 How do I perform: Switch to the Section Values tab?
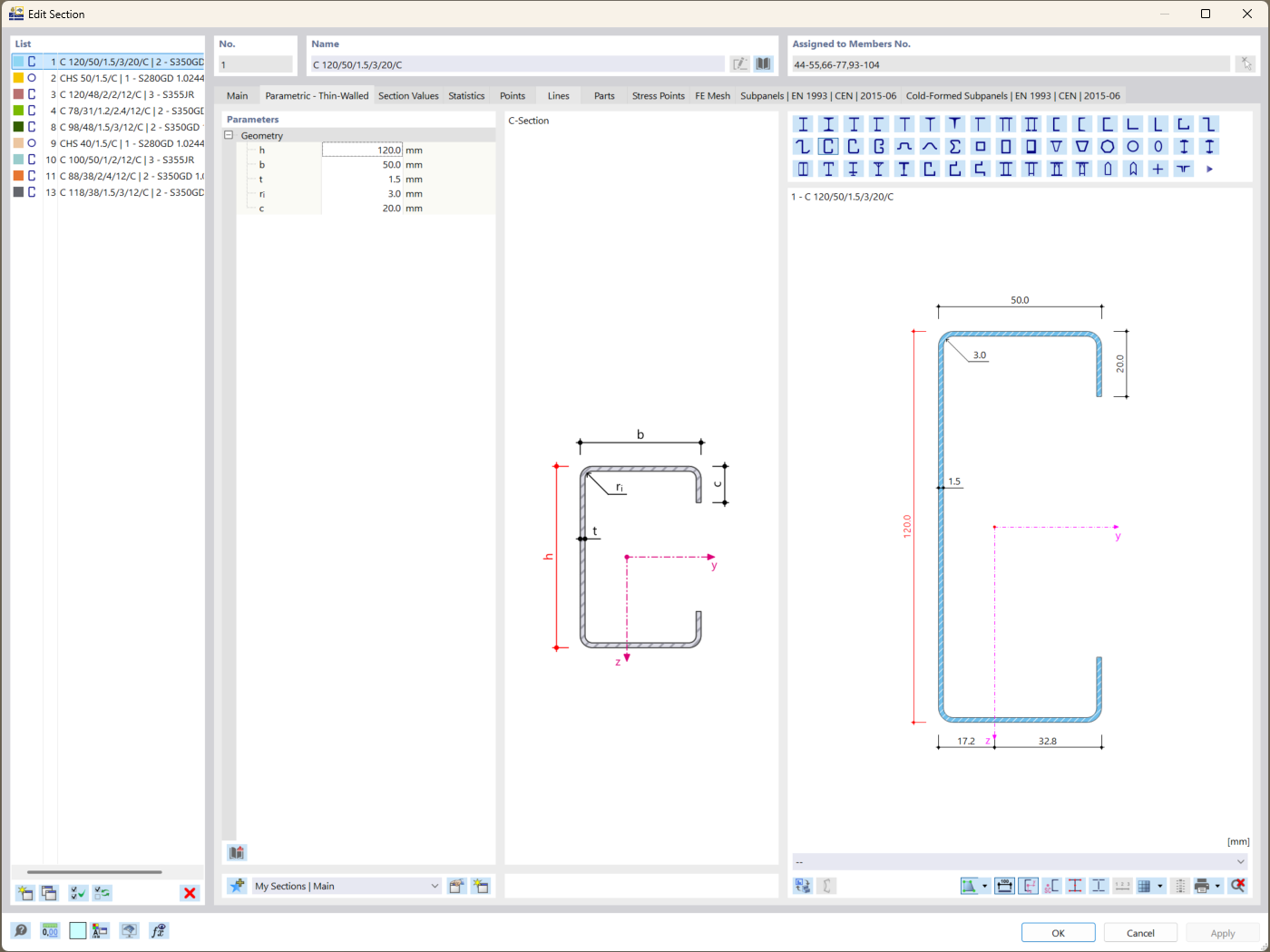408,95
